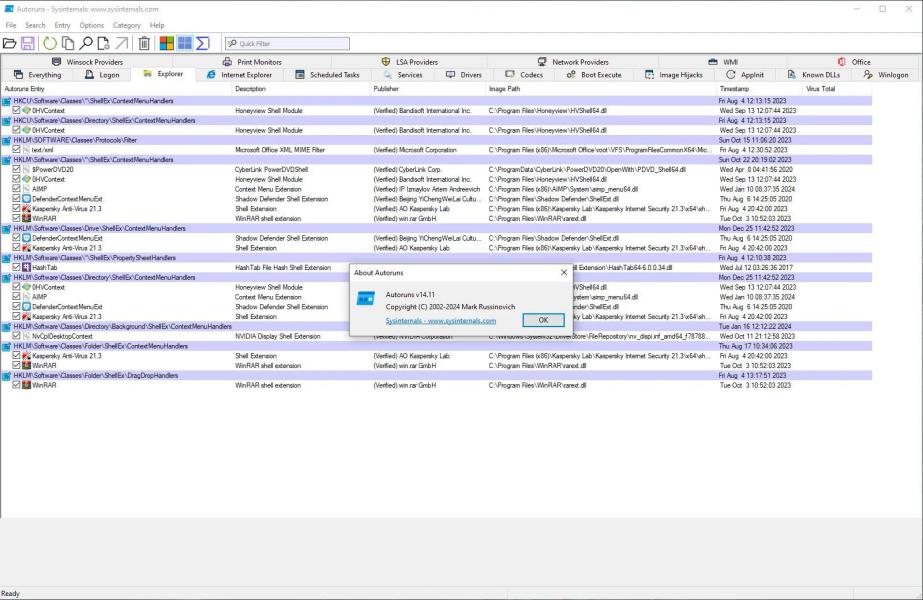The height and width of the screenshot is (600, 923).
Task: Uncheck WinRAR checkbox under DragDropHandlers key
Action: pyautogui.click(x=16, y=385)
